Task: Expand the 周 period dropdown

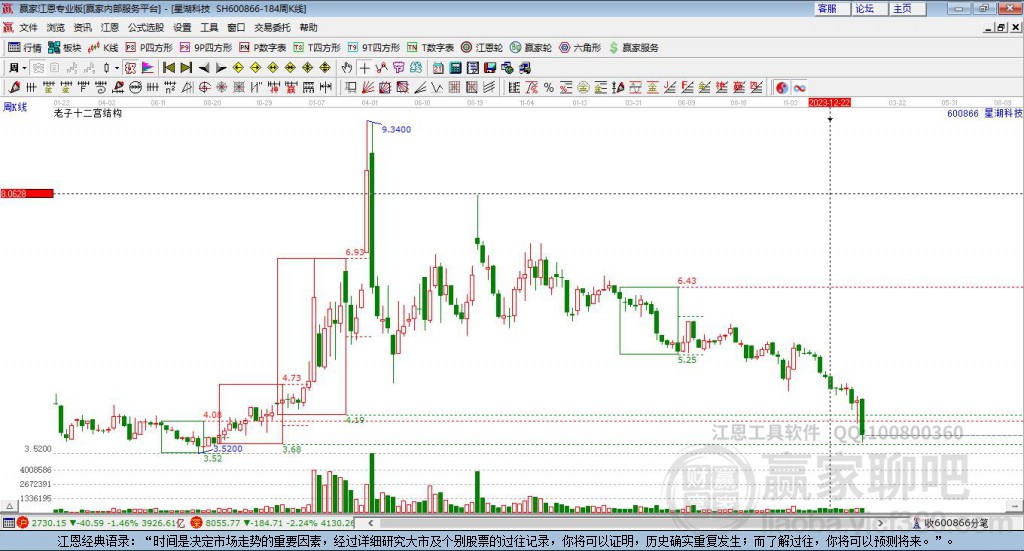Action: pyautogui.click(x=24, y=68)
